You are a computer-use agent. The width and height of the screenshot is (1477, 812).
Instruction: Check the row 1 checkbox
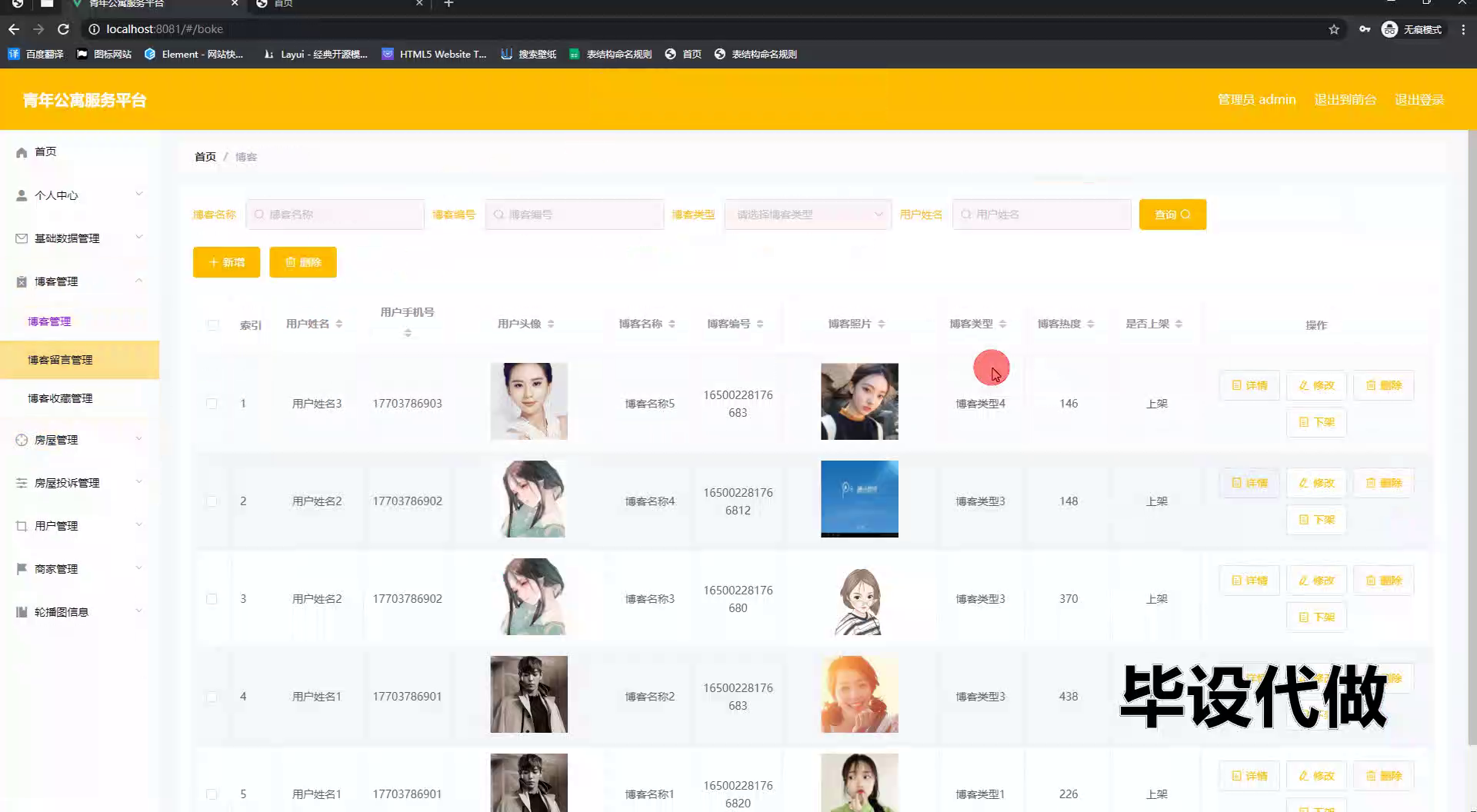pos(212,404)
